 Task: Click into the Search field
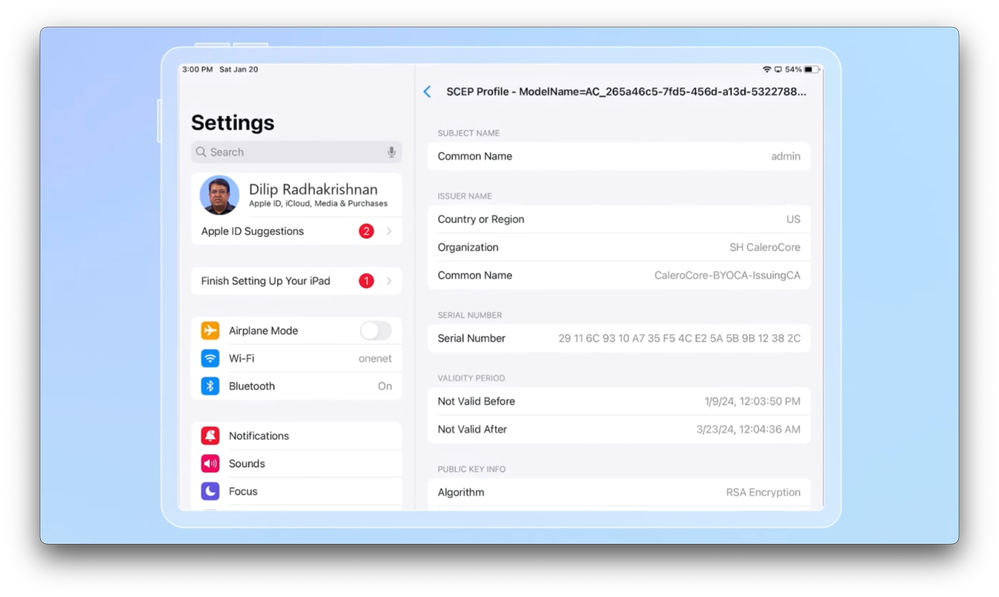click(296, 152)
